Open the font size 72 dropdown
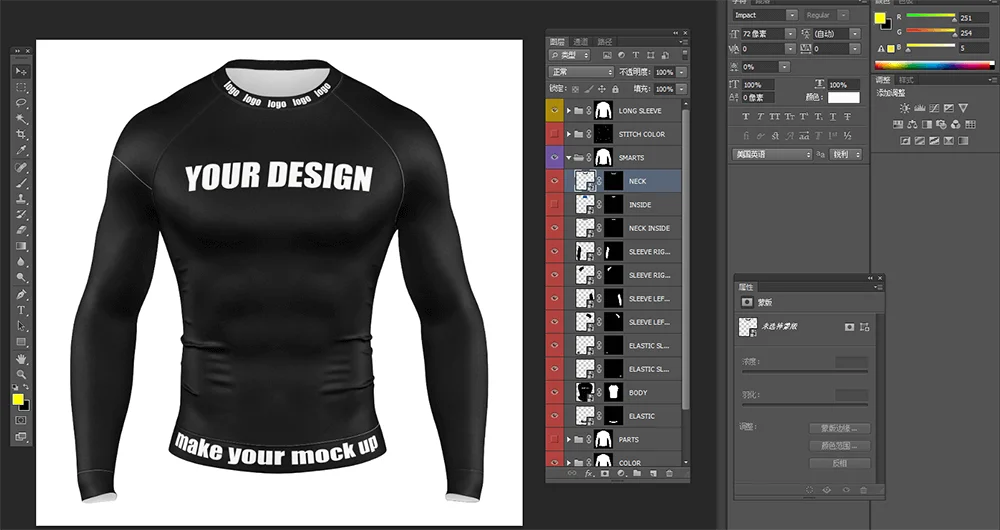Image resolution: width=1000 pixels, height=530 pixels. [x=790, y=34]
